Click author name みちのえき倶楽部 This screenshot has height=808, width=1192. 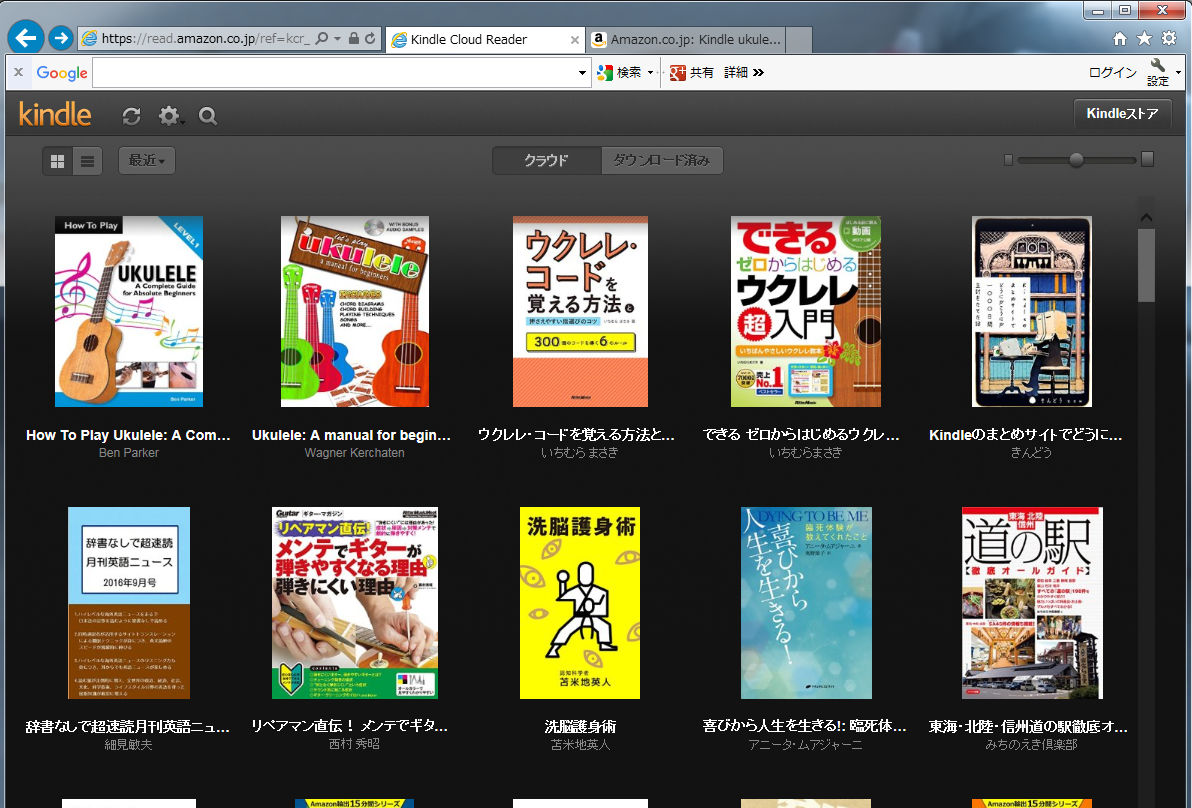click(1031, 745)
